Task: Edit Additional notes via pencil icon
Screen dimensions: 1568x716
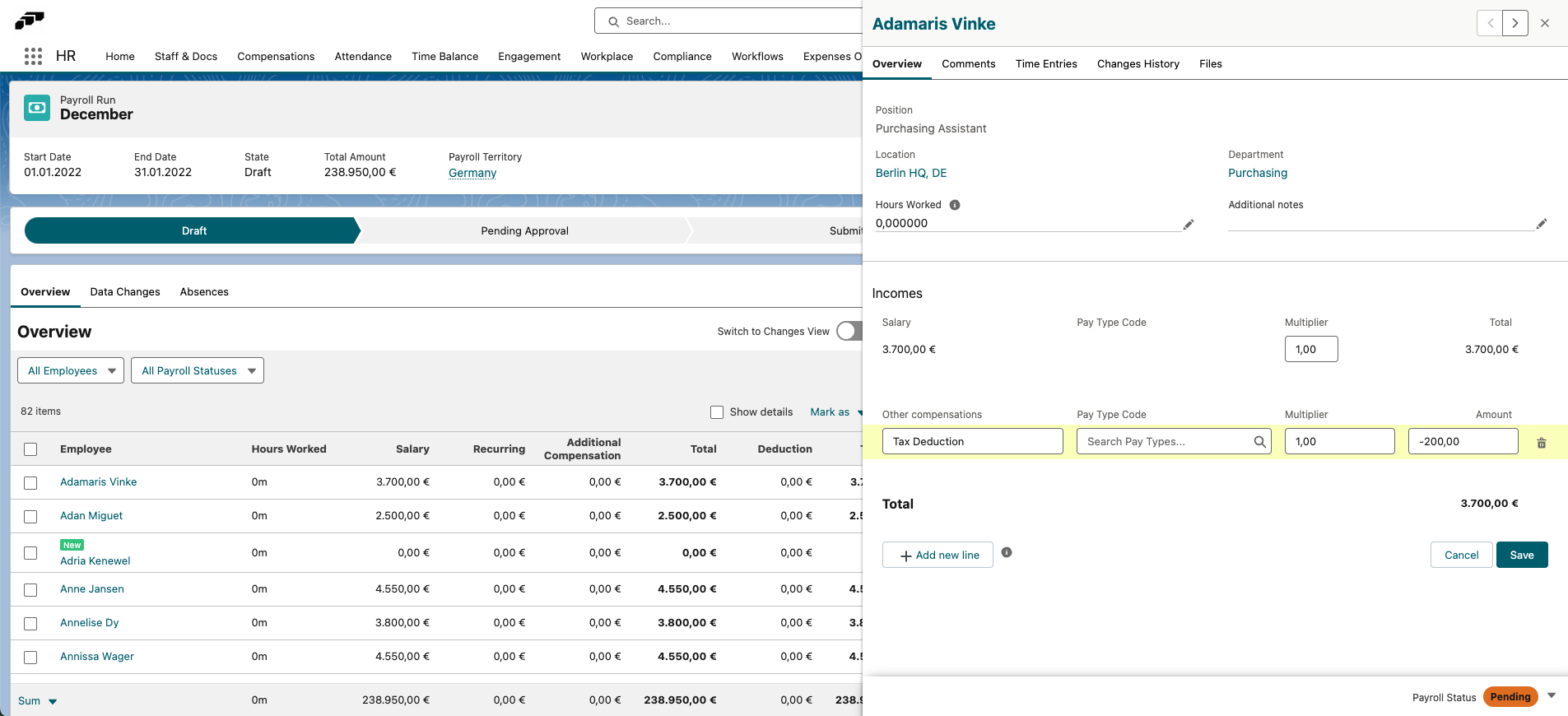Action: coord(1541,224)
